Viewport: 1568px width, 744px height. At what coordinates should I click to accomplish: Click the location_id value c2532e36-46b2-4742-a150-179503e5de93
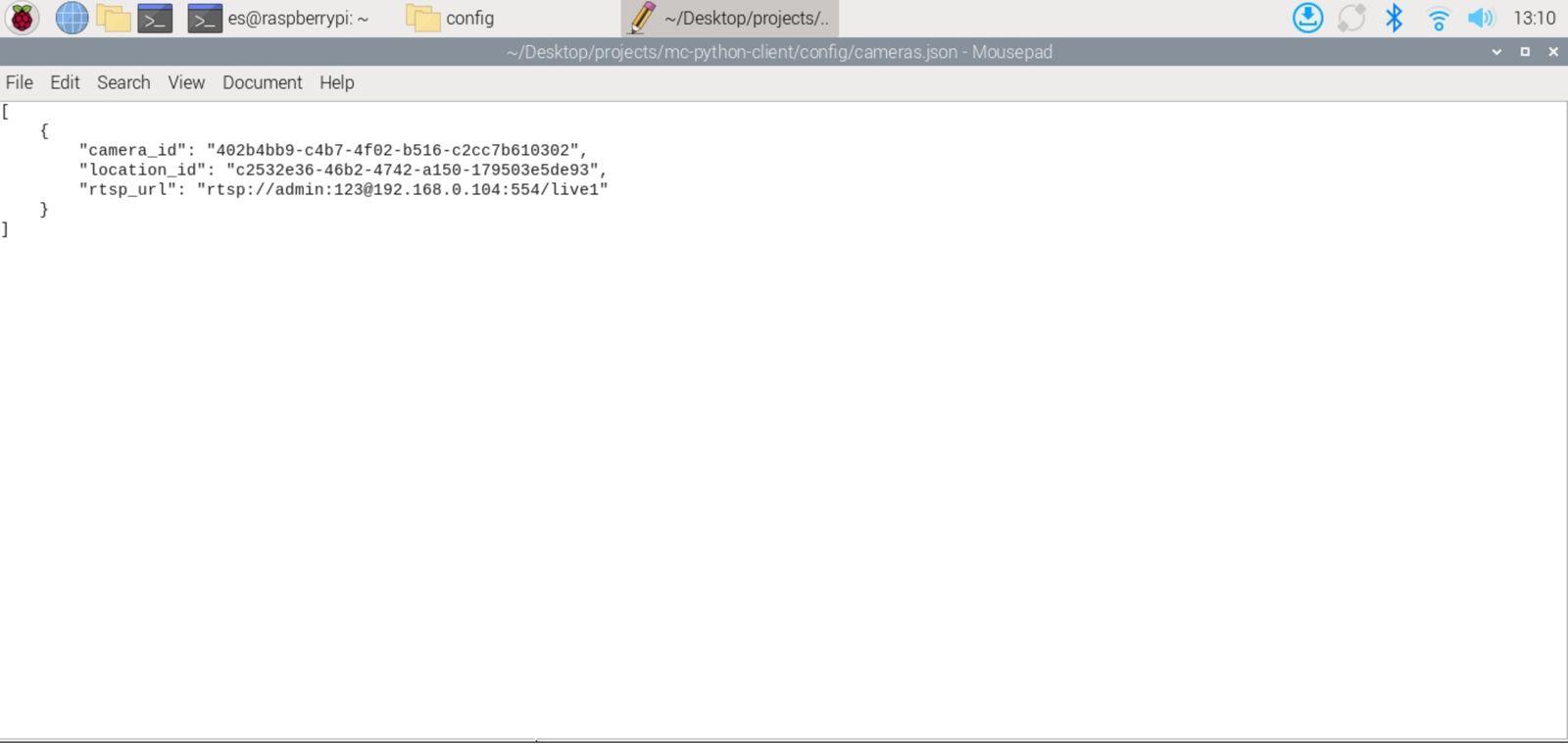(412, 170)
